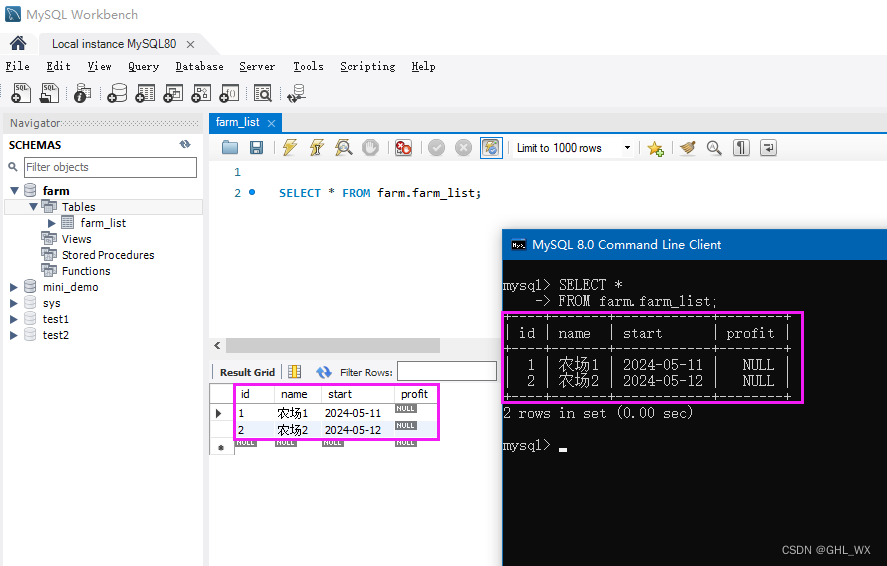Open the Database menu
887x566 pixels.
tap(199, 66)
